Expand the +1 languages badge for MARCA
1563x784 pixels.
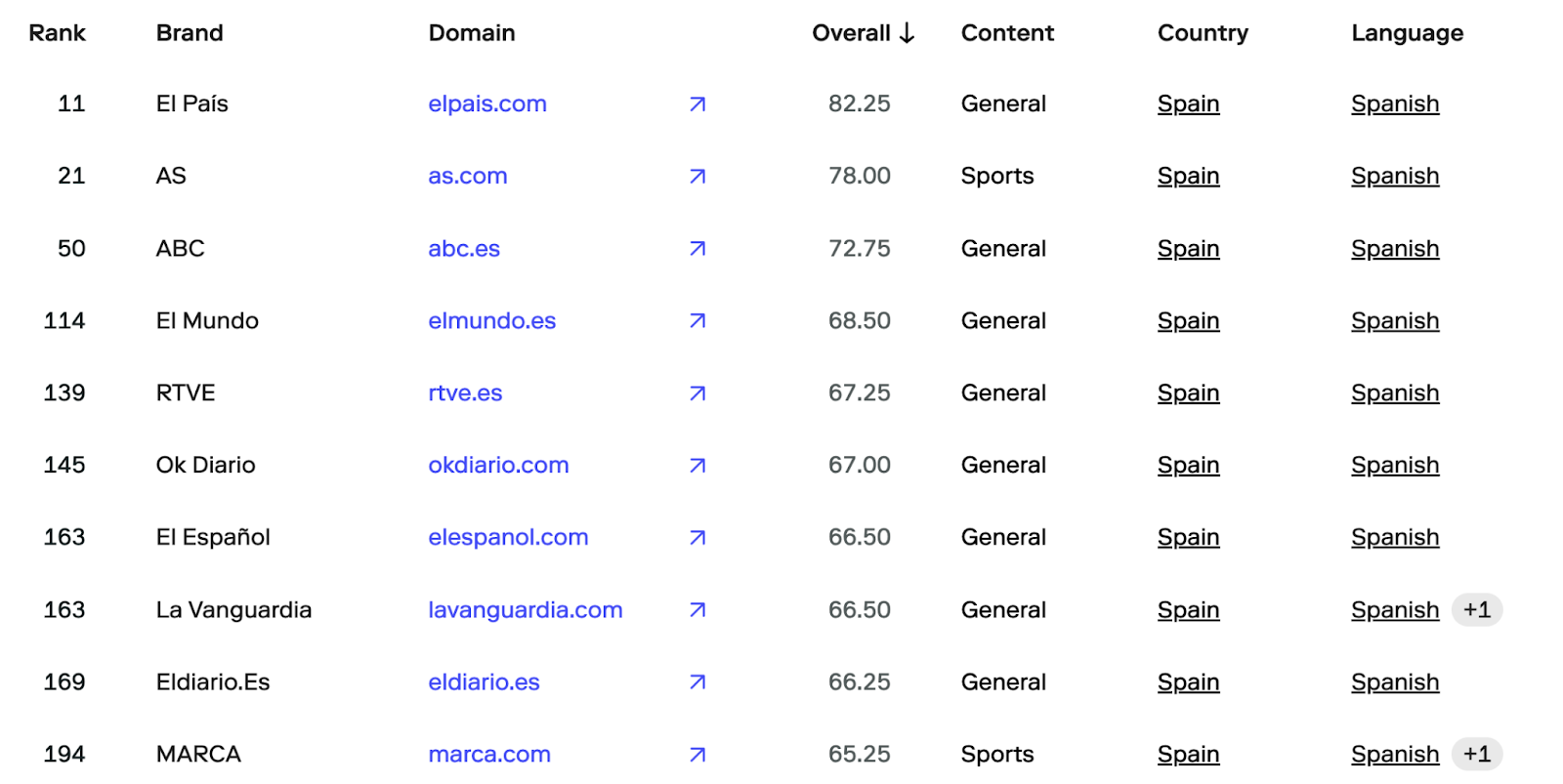[x=1476, y=755]
